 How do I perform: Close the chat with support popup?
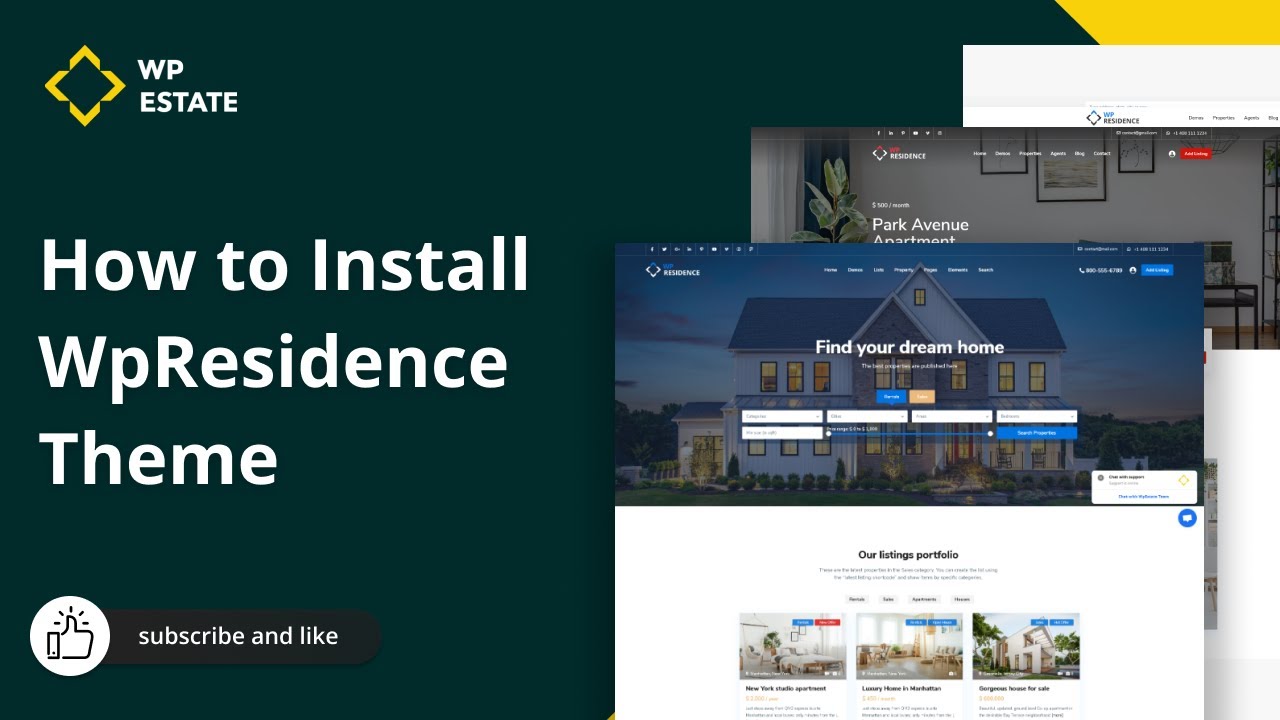click(1101, 478)
